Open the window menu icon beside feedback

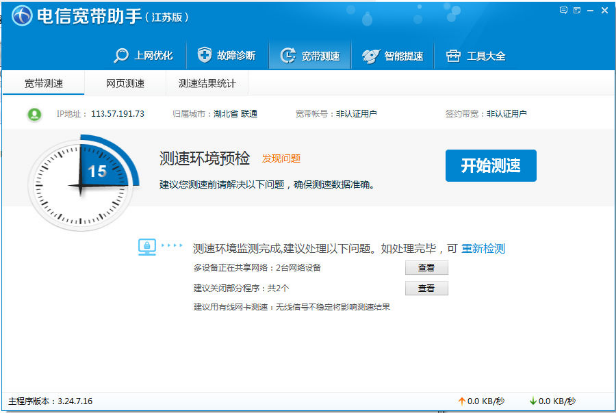point(577,10)
